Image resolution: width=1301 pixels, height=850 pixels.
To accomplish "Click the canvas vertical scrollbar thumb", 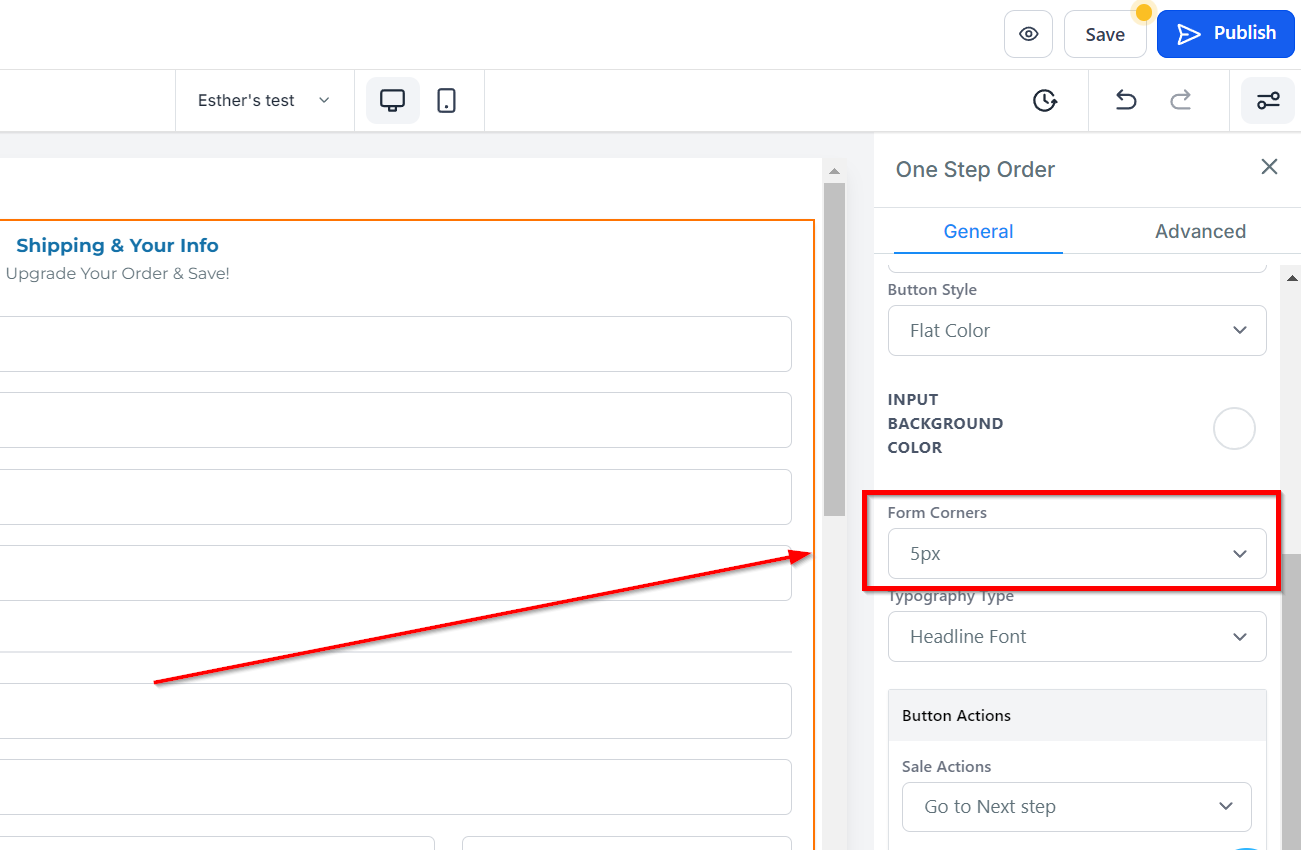I will (x=835, y=349).
